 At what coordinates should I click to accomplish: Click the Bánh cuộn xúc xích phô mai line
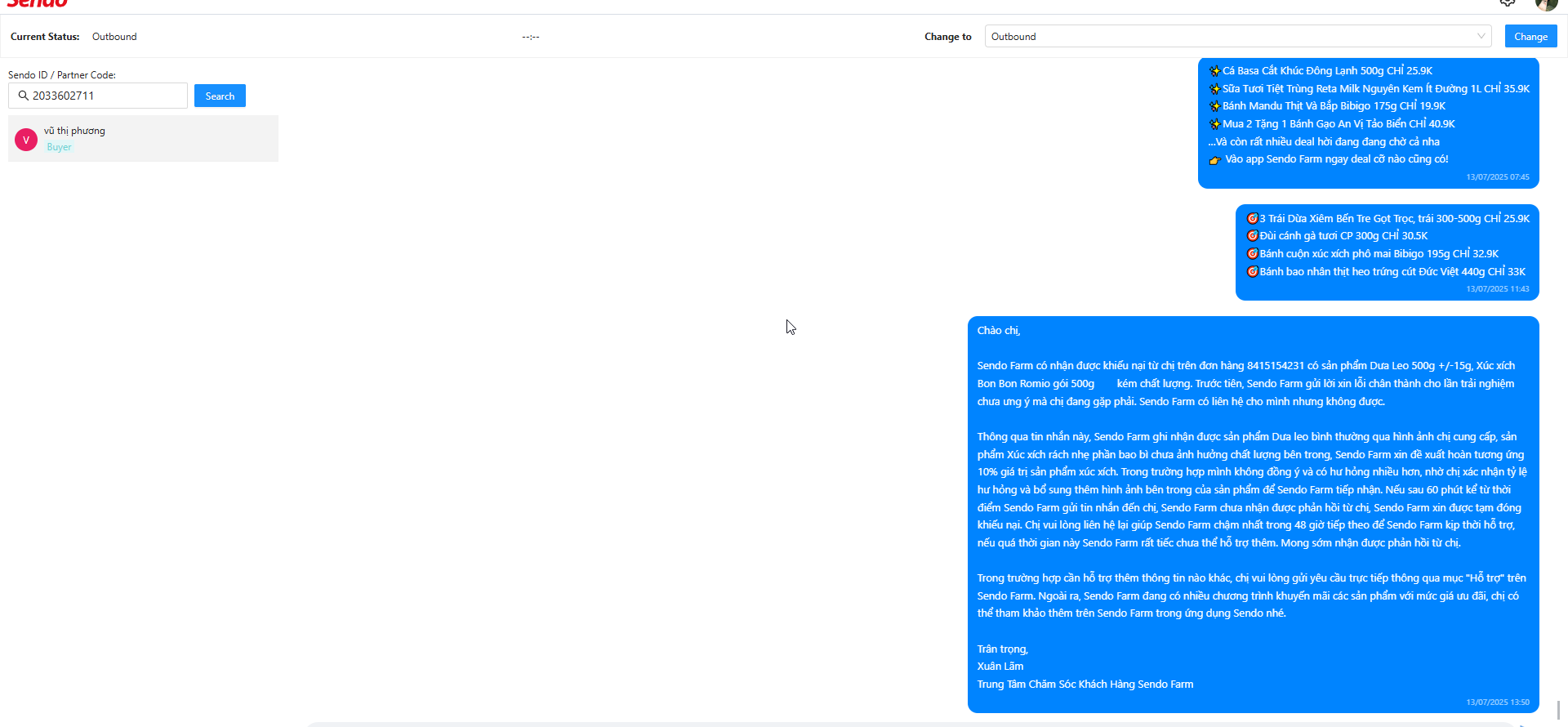[1373, 254]
